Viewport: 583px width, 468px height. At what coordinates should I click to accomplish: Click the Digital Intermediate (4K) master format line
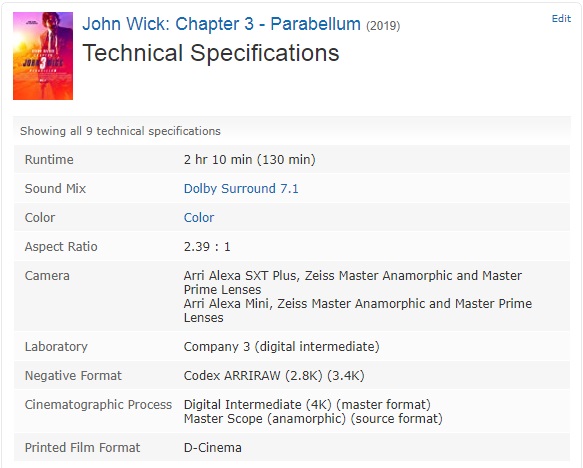coord(307,404)
